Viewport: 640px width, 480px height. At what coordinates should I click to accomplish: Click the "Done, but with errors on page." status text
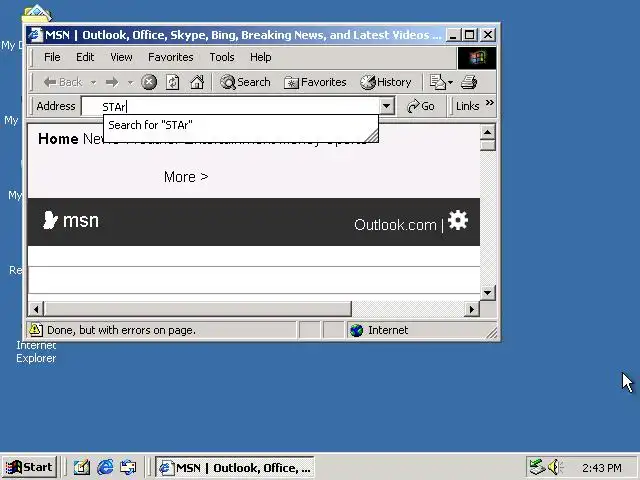click(121, 330)
